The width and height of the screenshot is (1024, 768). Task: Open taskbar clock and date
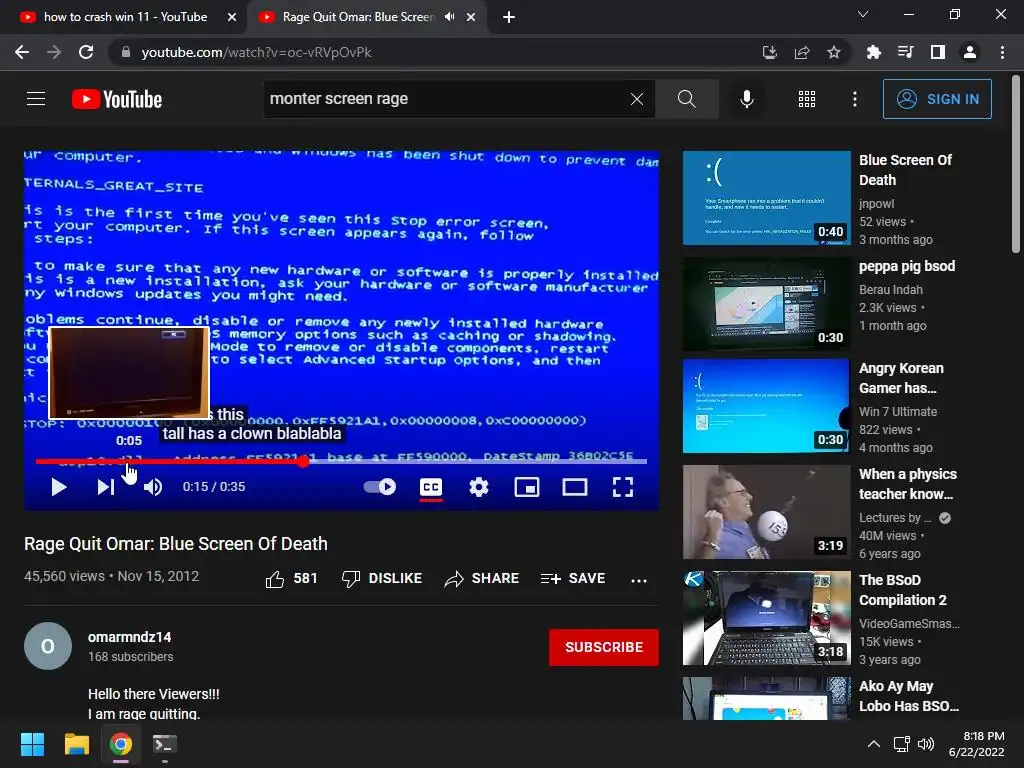[x=976, y=744]
